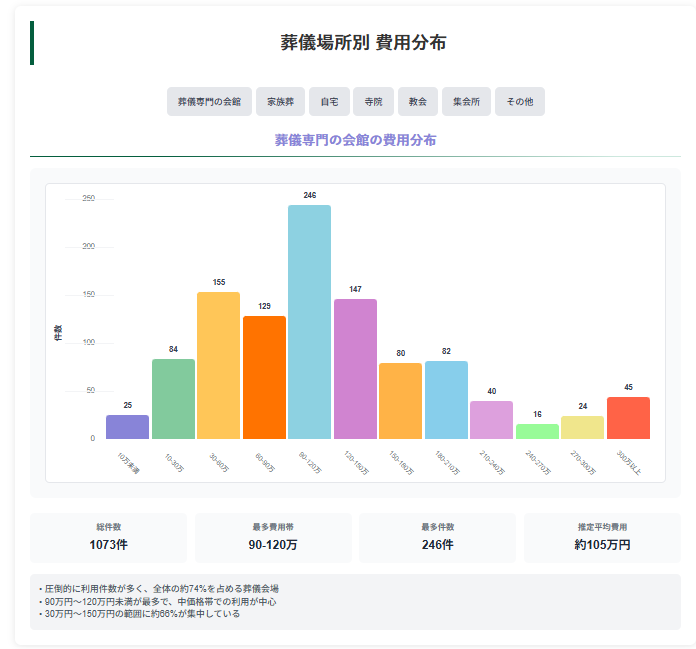This screenshot has width=696, height=649.
Task: Switch to the 集会所 tab
Action: tap(466, 102)
